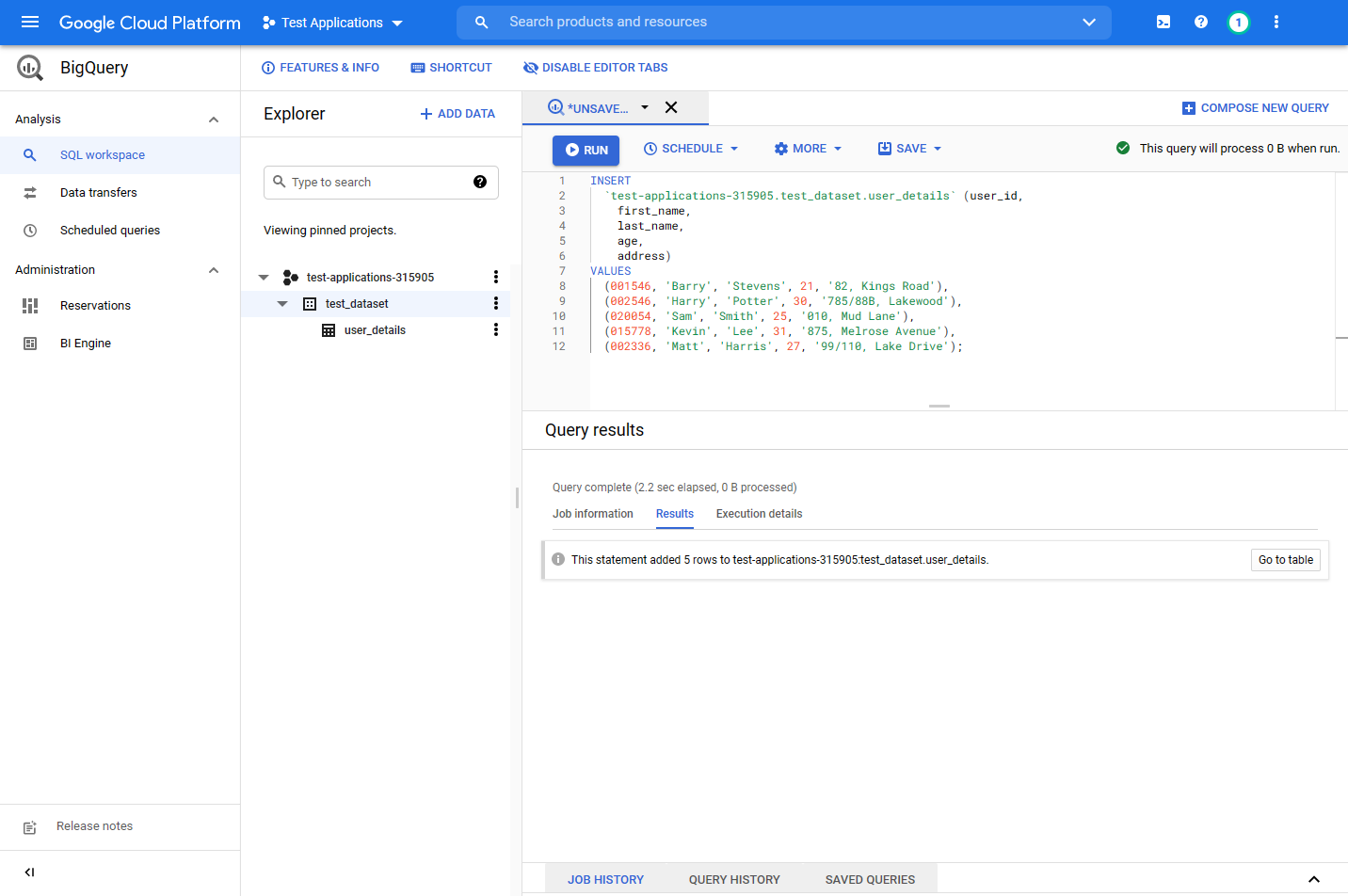Screen dimensions: 1348x896
Task: Open actions menu for test_dataset
Action: pyautogui.click(x=496, y=304)
